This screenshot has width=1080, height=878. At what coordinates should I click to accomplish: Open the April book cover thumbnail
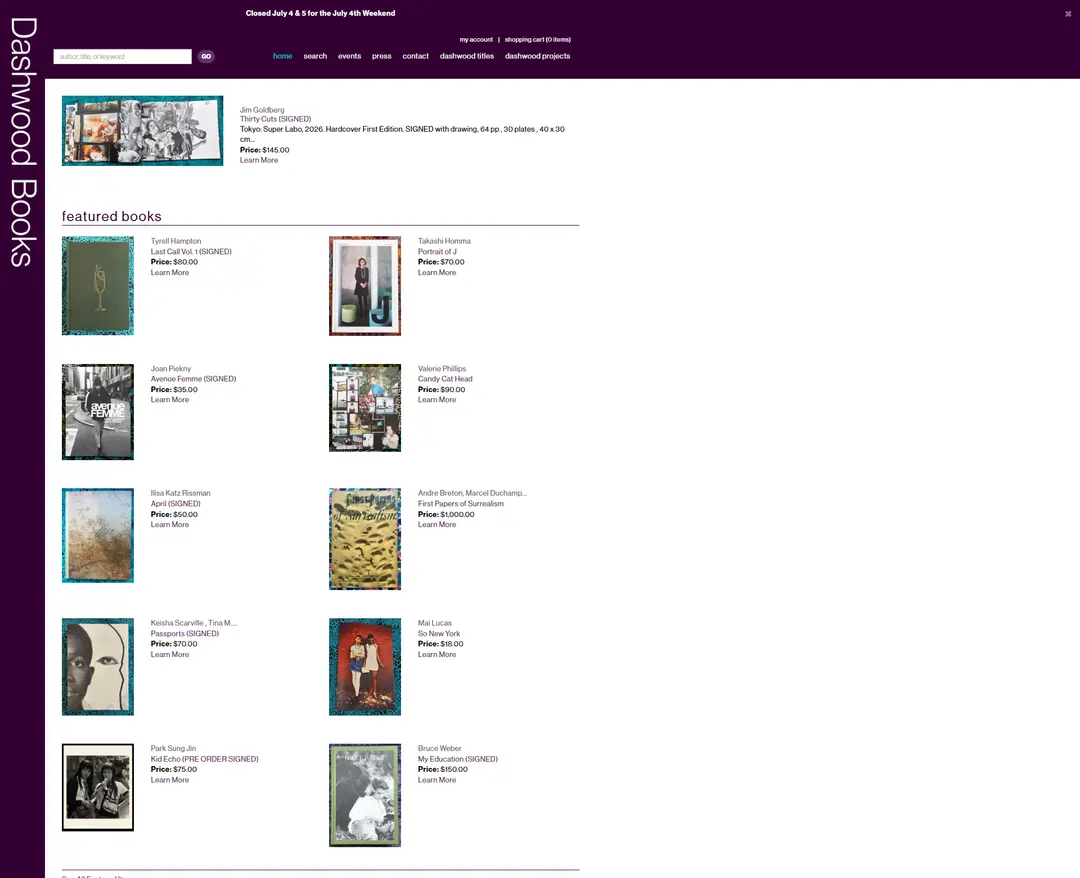[98, 536]
